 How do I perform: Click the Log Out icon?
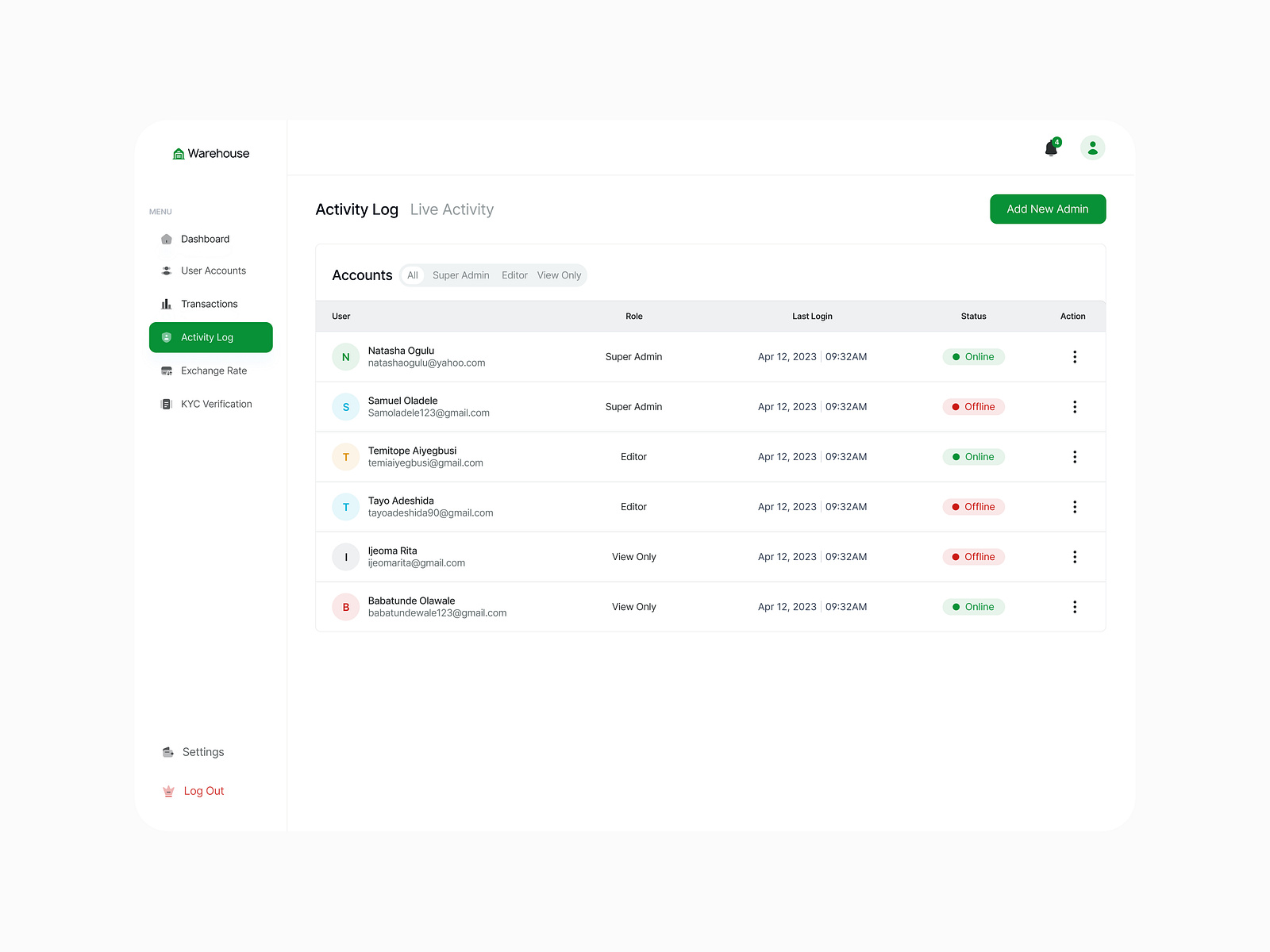pos(168,791)
